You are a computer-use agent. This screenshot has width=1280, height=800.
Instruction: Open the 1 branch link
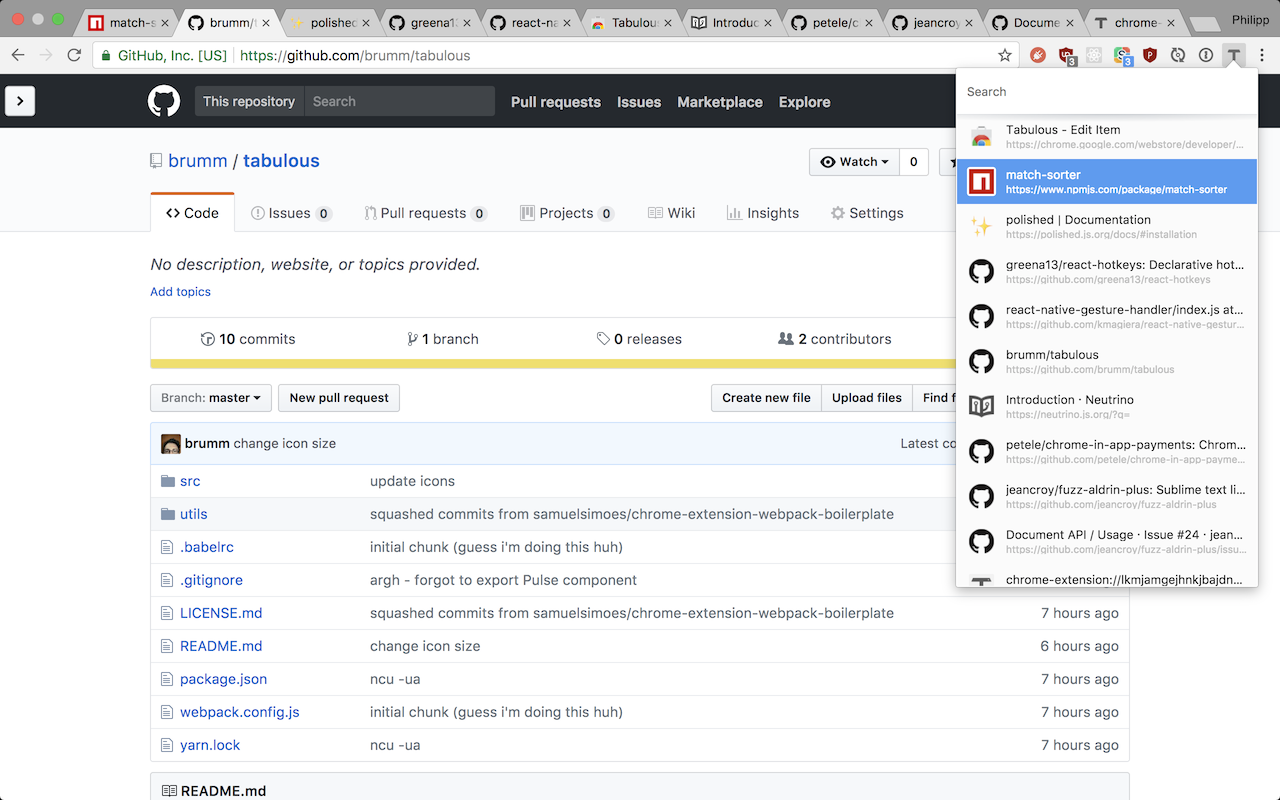443,339
